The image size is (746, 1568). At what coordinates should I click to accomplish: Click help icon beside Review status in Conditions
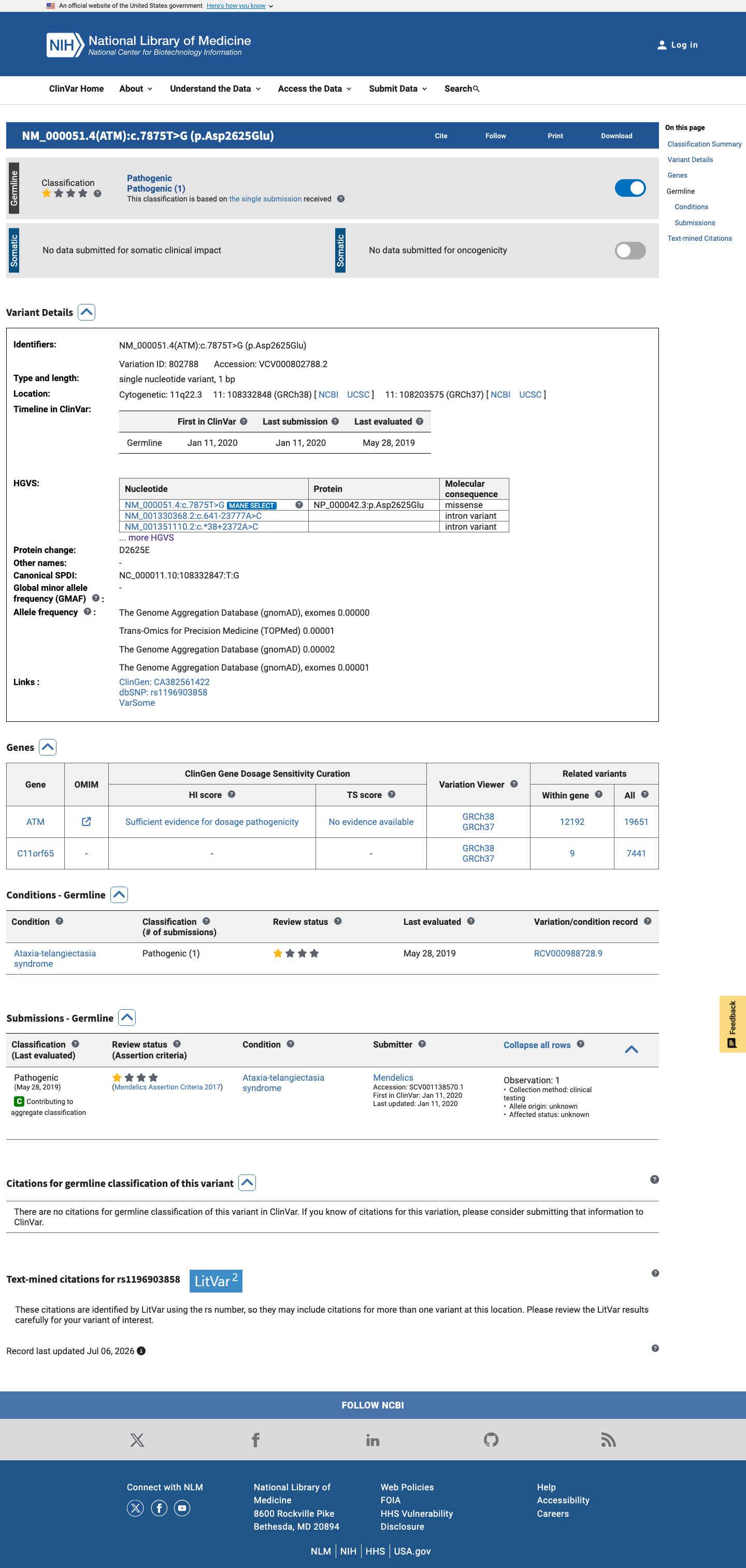point(338,922)
